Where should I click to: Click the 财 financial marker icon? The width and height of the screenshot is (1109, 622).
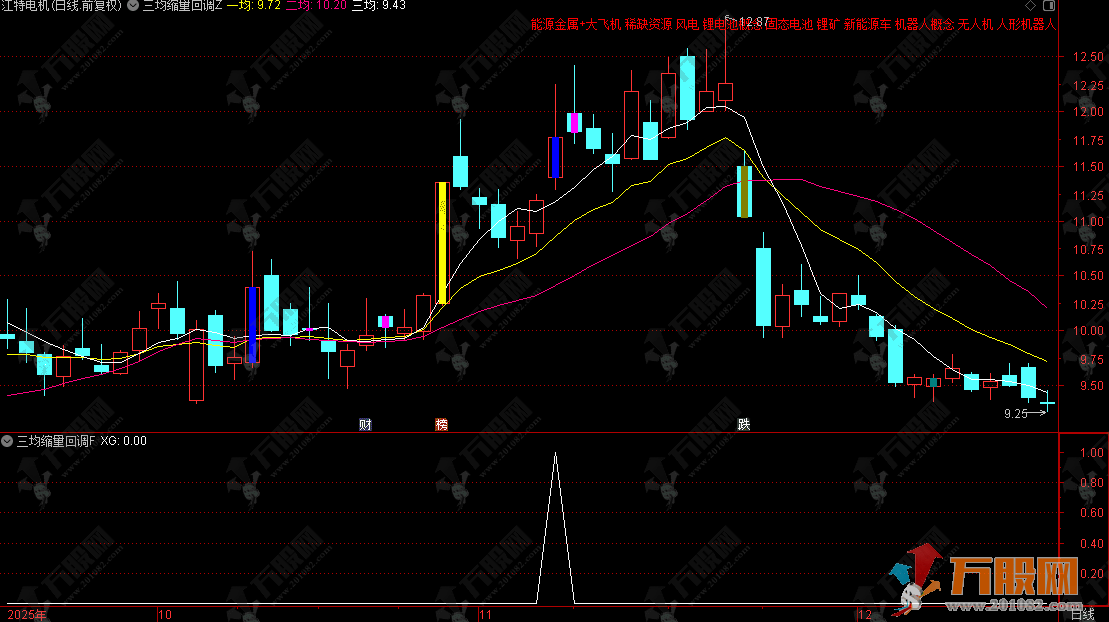coord(365,424)
